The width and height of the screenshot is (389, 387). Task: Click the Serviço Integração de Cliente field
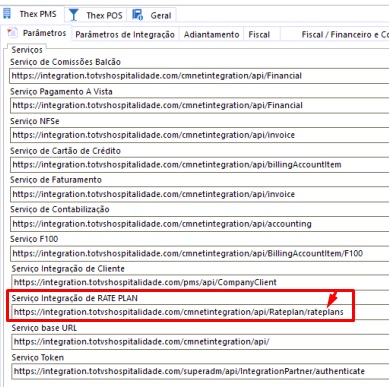(x=200, y=282)
